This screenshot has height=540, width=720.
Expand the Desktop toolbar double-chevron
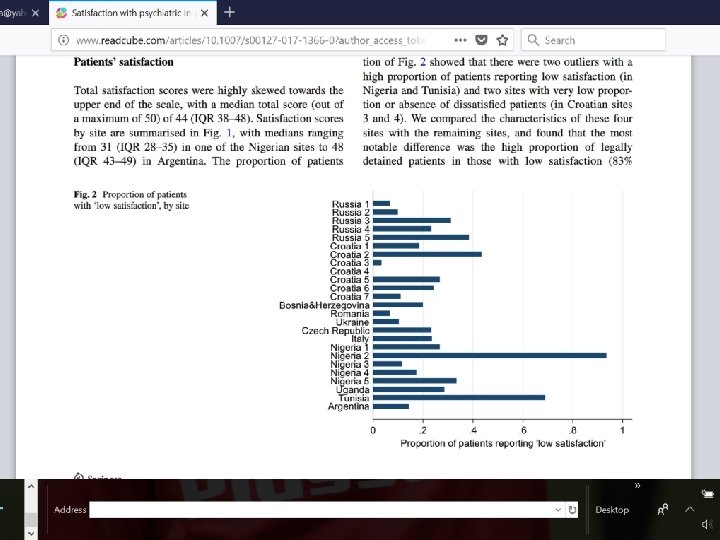(637, 485)
